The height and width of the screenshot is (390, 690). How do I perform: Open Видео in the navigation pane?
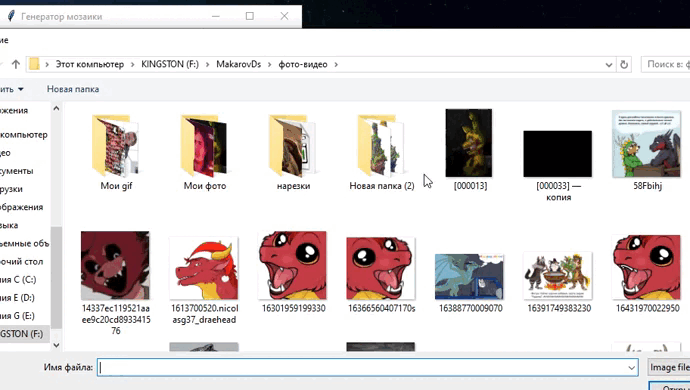tap(5, 153)
